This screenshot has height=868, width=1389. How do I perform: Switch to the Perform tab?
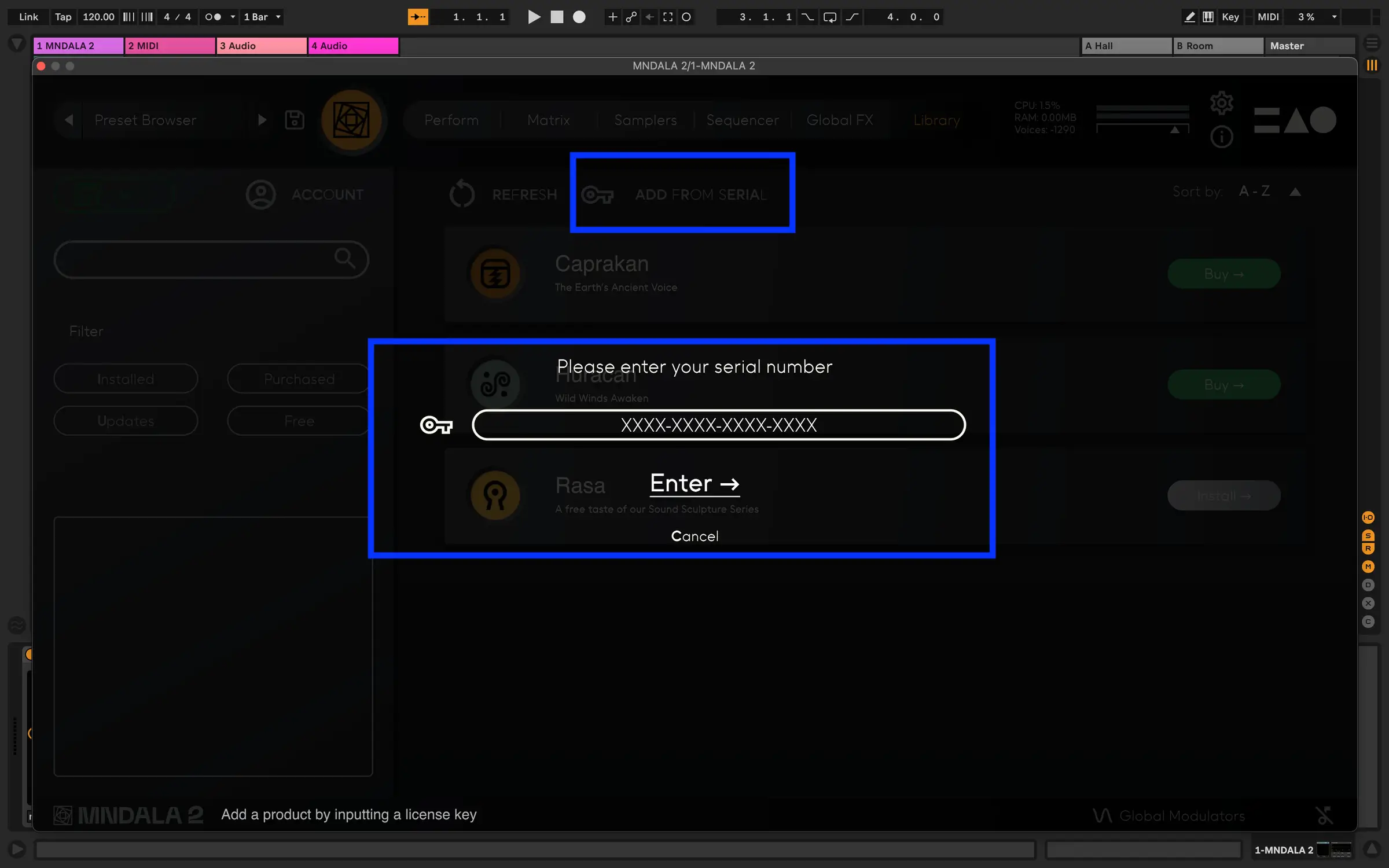tap(451, 120)
